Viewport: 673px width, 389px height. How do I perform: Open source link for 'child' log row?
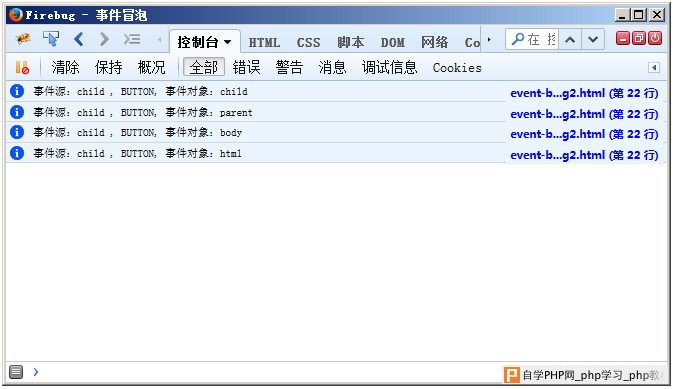584,93
